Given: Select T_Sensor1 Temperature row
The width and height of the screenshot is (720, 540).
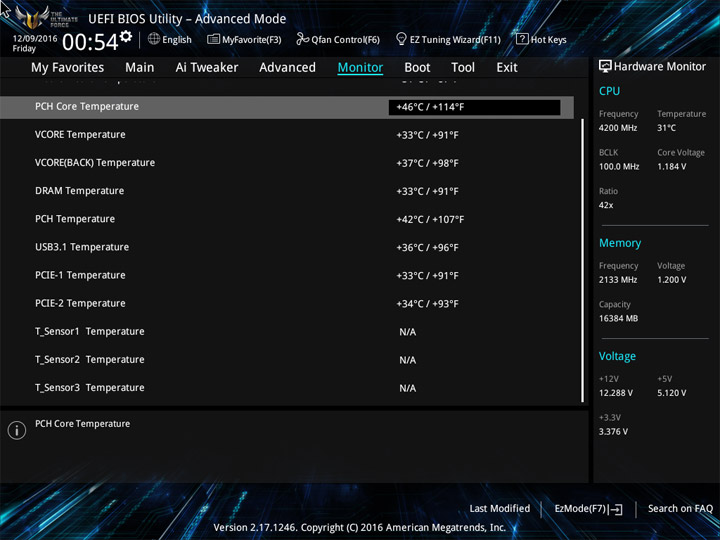Looking at the screenshot, I should pos(287,332).
